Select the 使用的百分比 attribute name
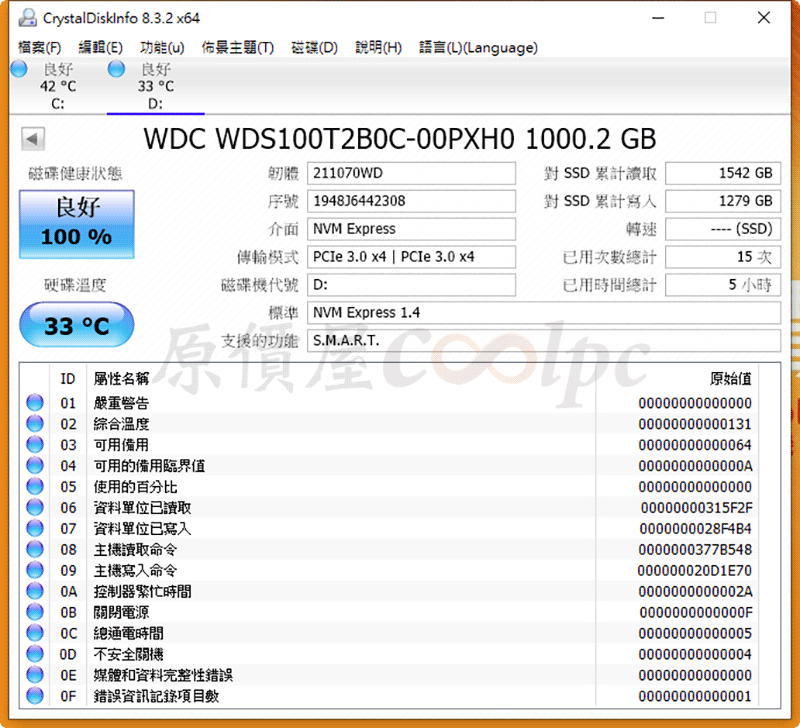The image size is (800, 728). click(135, 487)
